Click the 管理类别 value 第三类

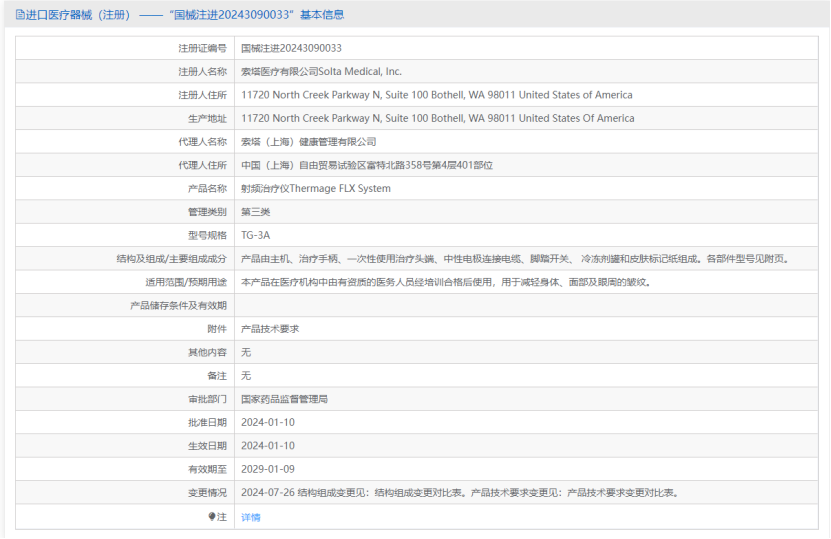255,212
